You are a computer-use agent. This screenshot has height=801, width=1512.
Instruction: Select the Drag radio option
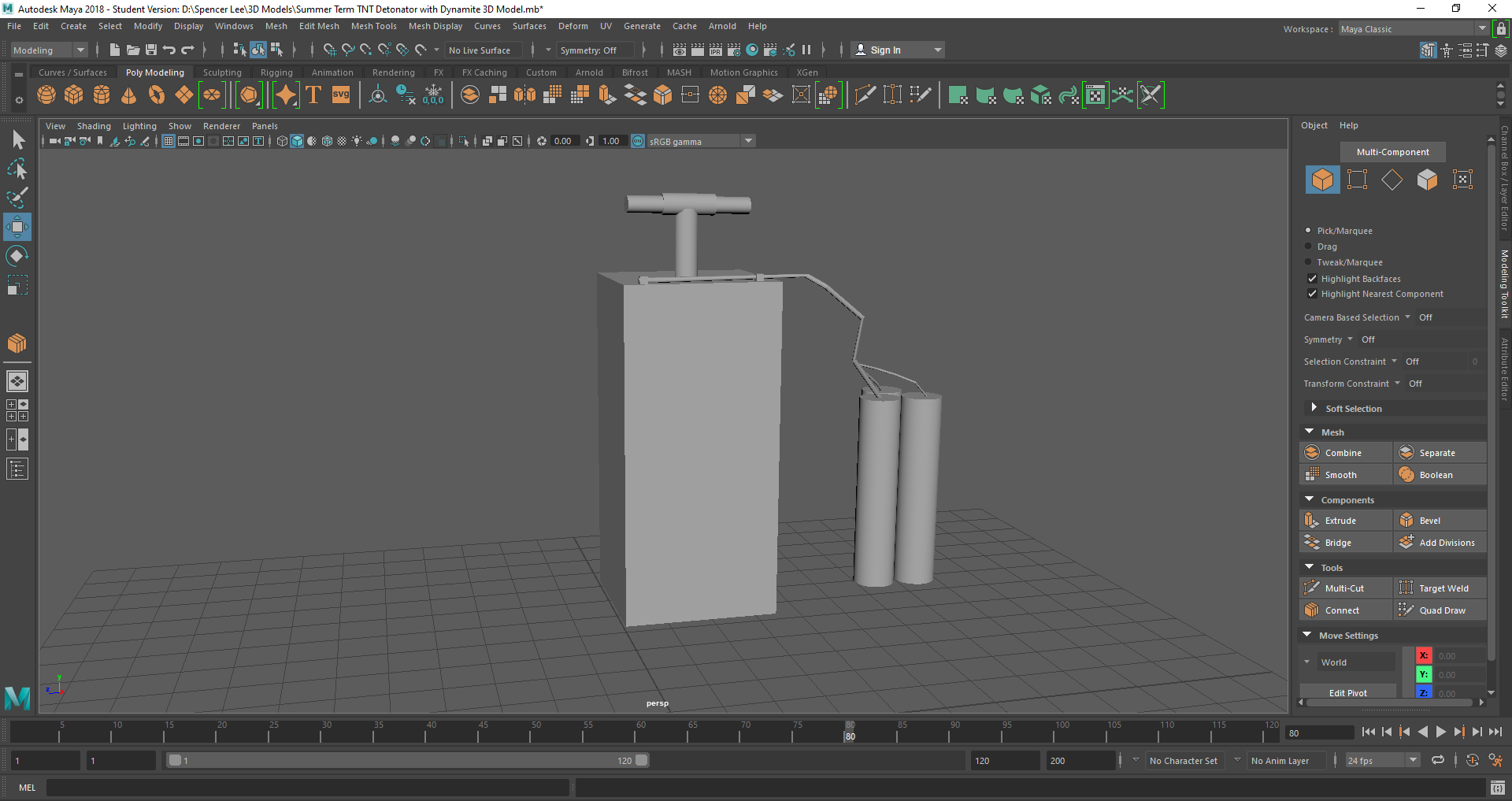click(x=1309, y=247)
